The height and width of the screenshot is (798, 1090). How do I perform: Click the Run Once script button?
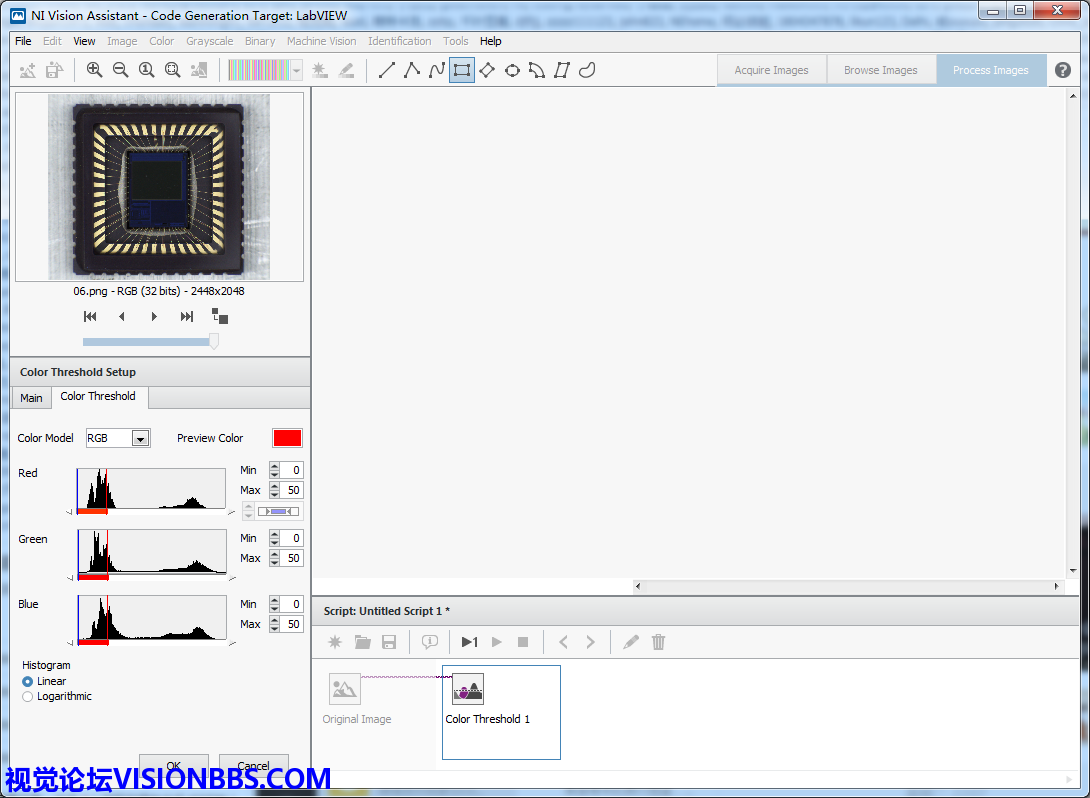tap(469, 642)
